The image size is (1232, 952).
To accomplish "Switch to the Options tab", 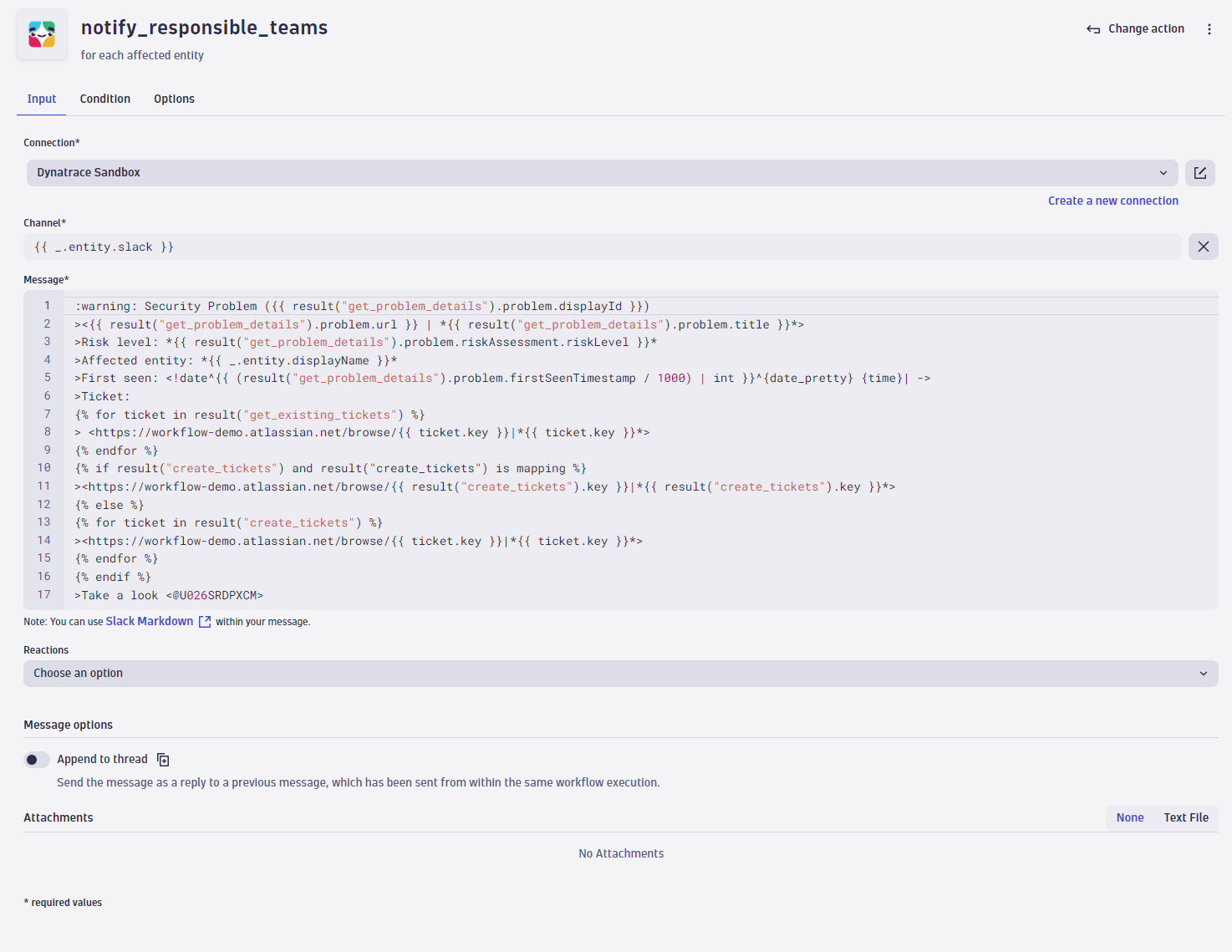I will [174, 99].
